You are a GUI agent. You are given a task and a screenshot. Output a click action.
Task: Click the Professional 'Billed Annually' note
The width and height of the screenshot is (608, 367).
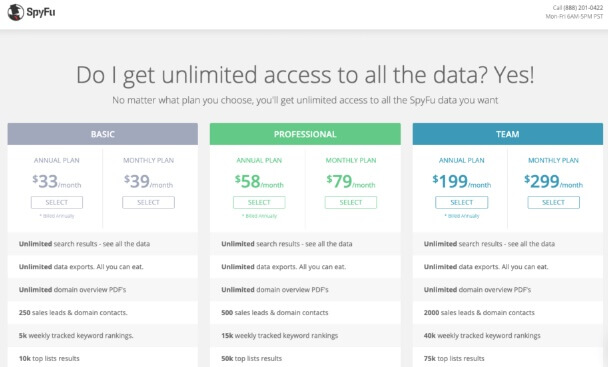(259, 216)
